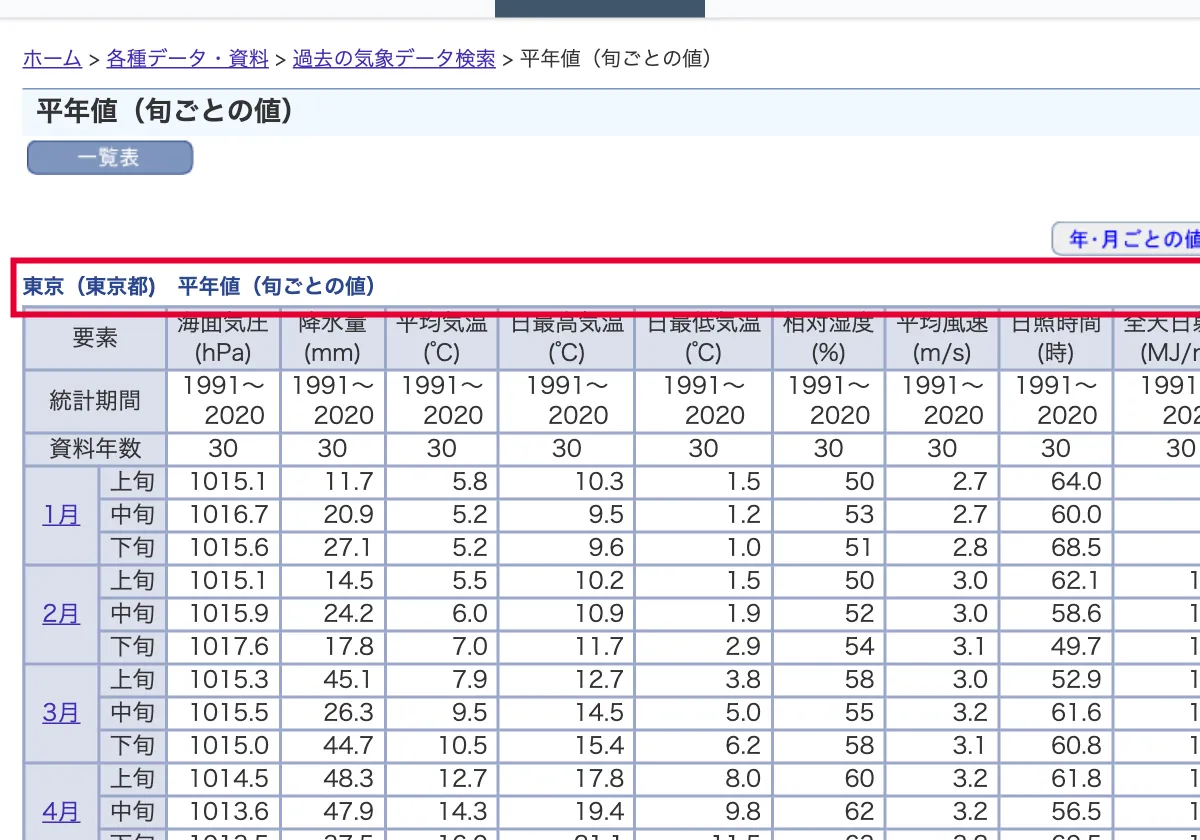The image size is (1200, 840).
Task: Select the 10.3 max temperature cell
Action: pyautogui.click(x=566, y=482)
